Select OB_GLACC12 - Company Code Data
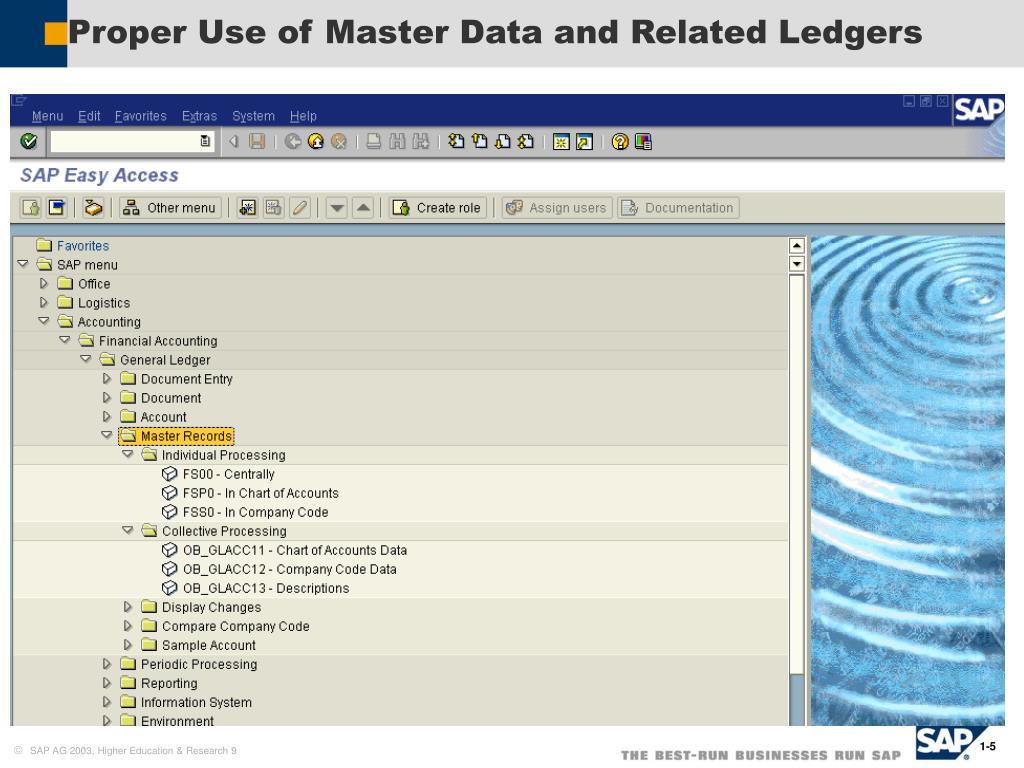This screenshot has height=768, width=1024. 289,569
